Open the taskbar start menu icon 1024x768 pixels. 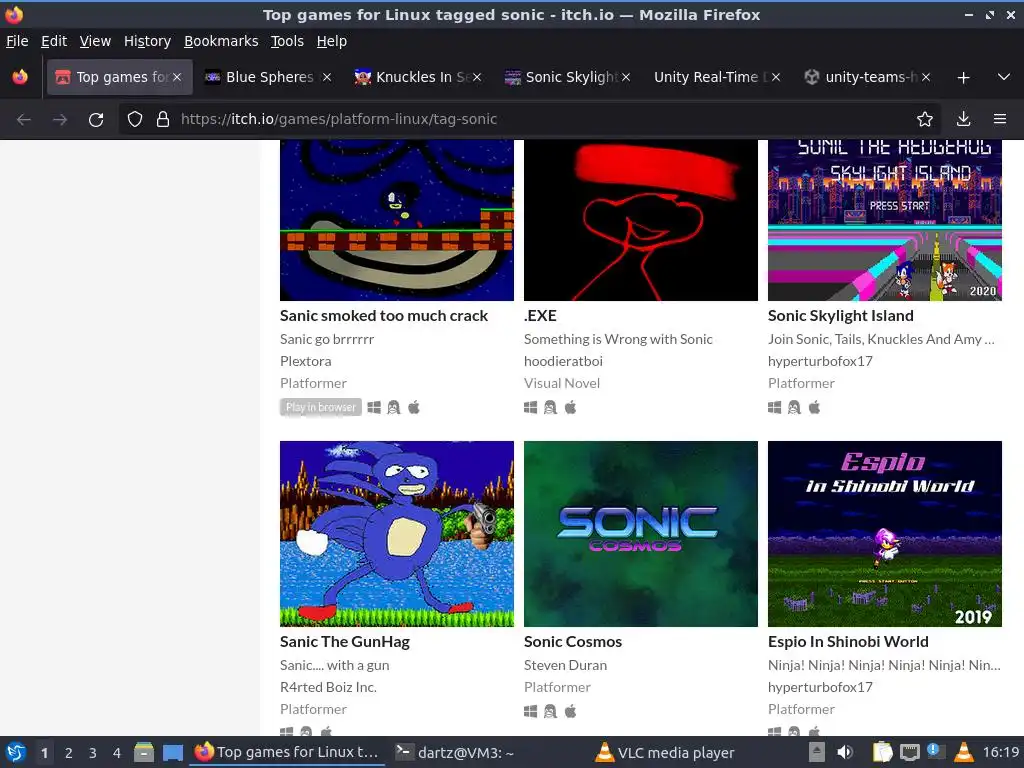16,752
